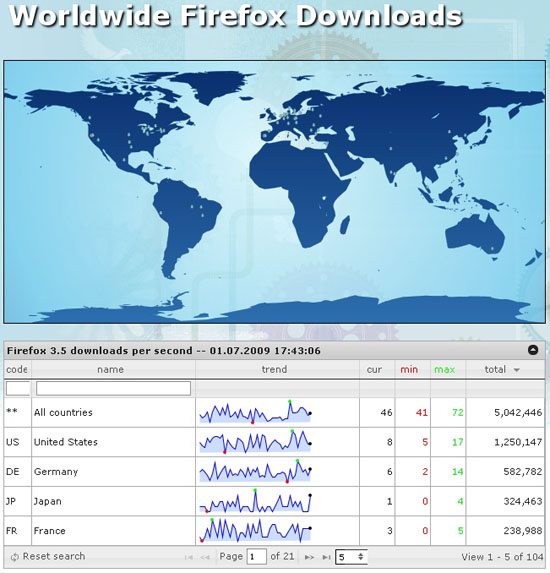Sort by the code column header

17,369
